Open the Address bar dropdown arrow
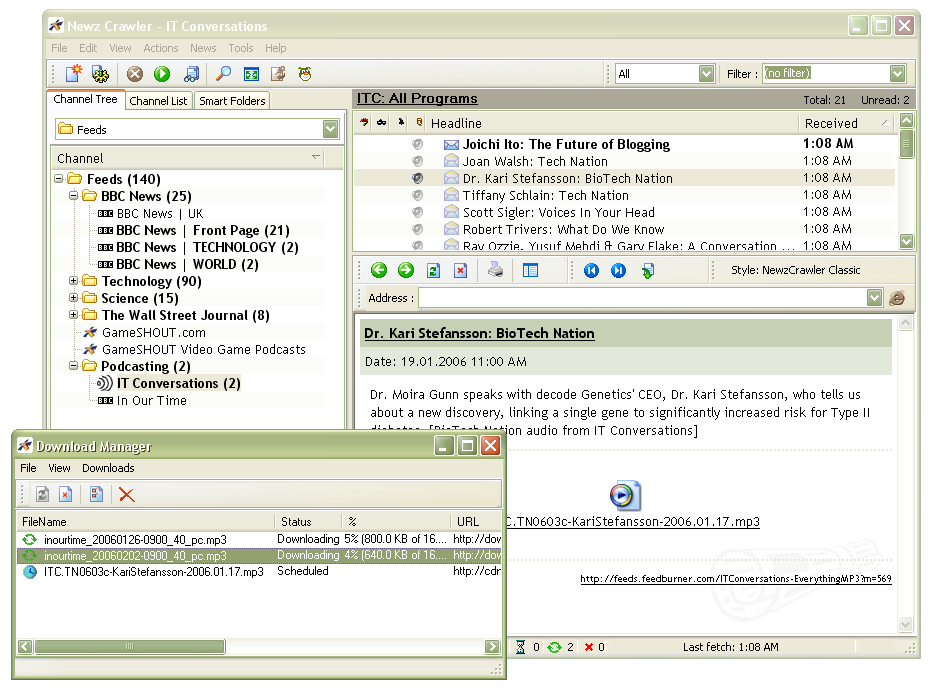This screenshot has width=932, height=688. [x=874, y=298]
